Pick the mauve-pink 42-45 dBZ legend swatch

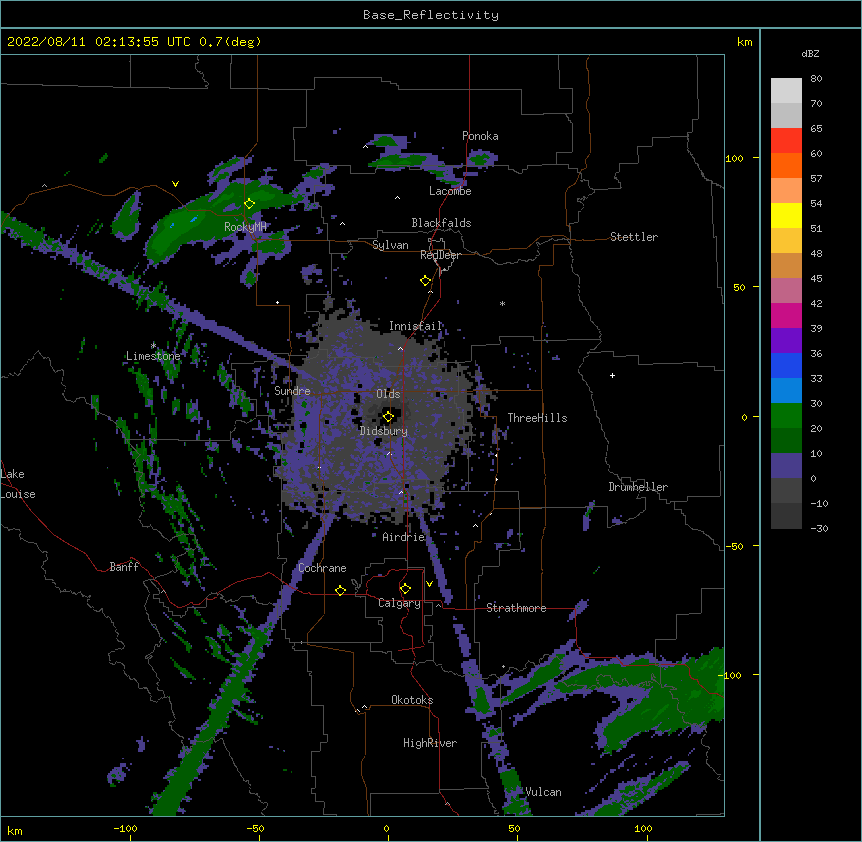coord(786,291)
